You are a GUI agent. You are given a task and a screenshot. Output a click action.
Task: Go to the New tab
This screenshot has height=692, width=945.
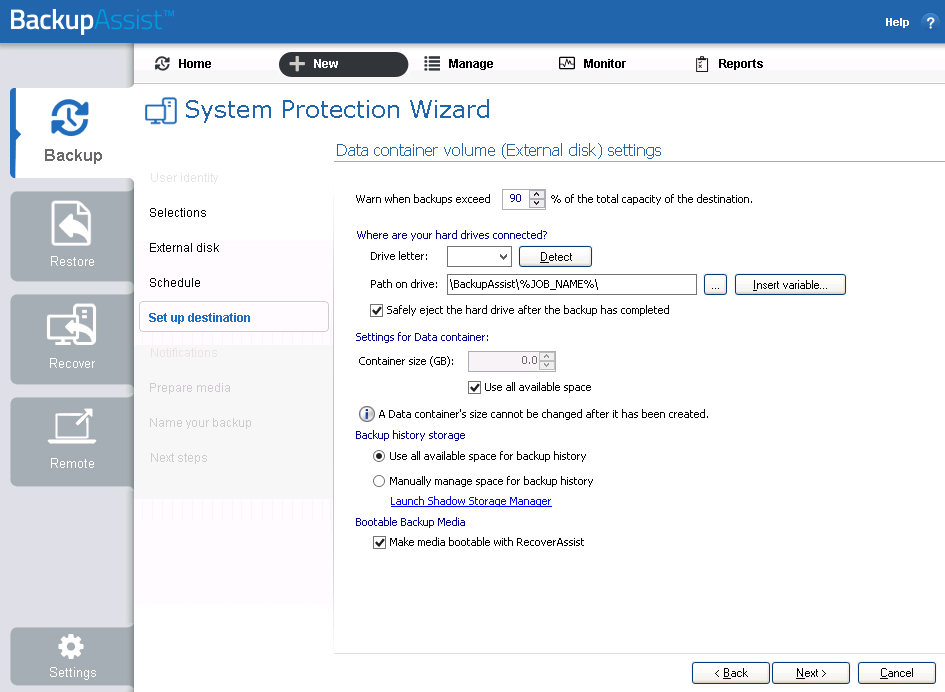[344, 64]
